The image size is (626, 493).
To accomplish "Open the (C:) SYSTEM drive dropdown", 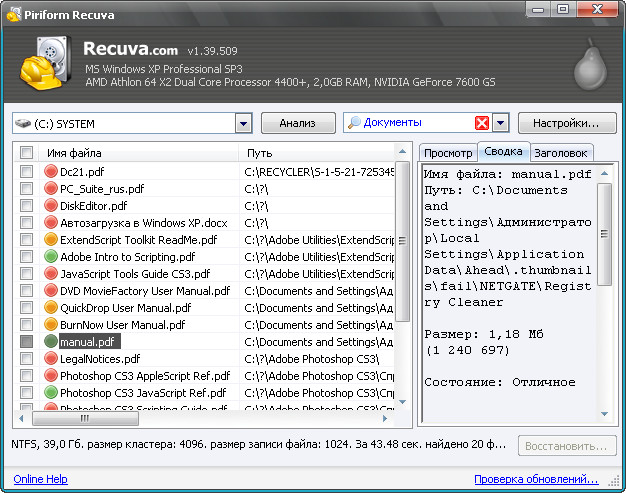I will 244,123.
